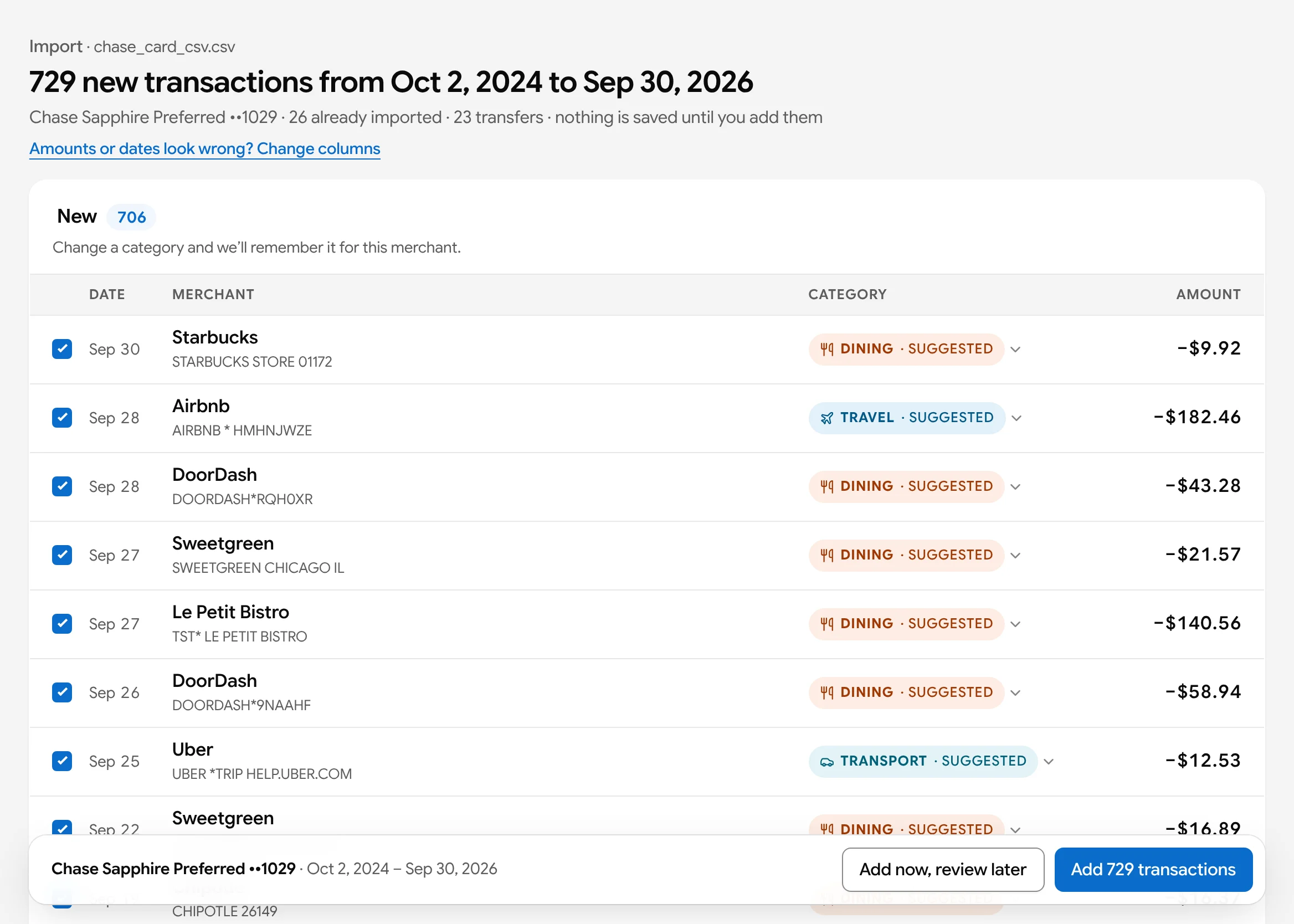The image size is (1294, 924).
Task: Uncheck the Starbucks Sep 30 transaction
Action: (62, 349)
